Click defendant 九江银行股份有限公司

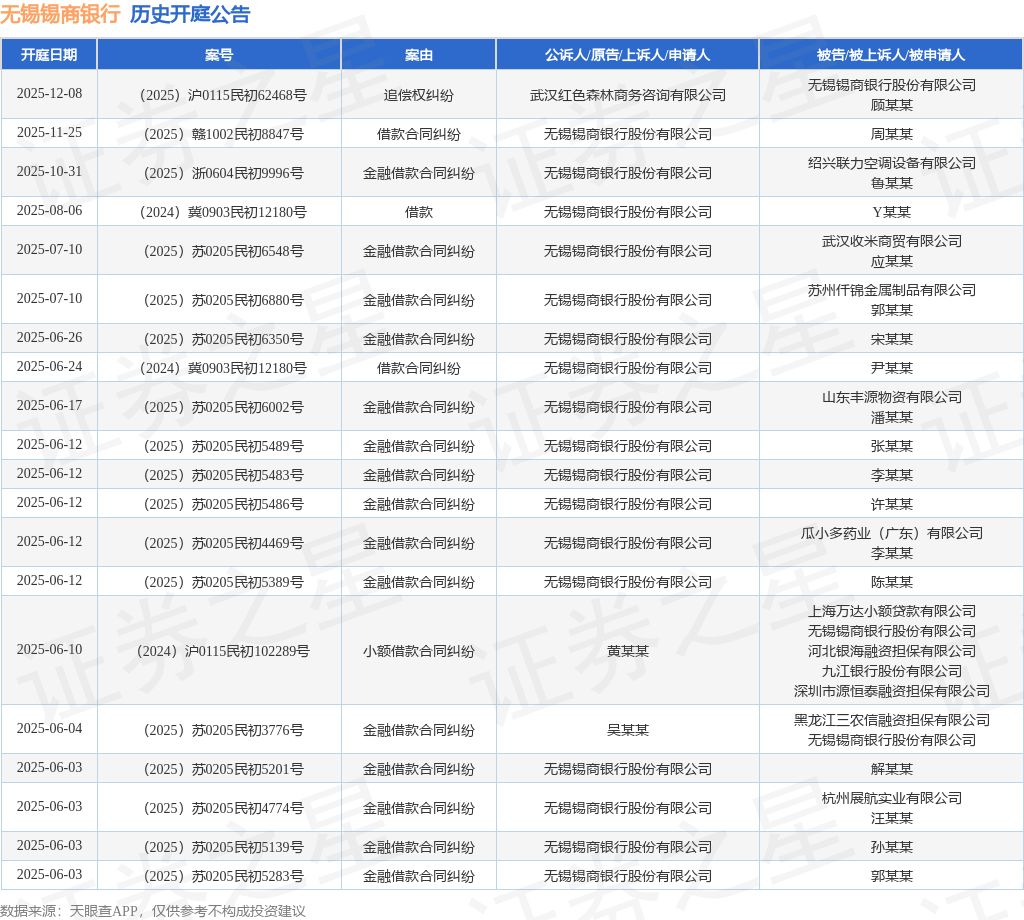(891, 671)
